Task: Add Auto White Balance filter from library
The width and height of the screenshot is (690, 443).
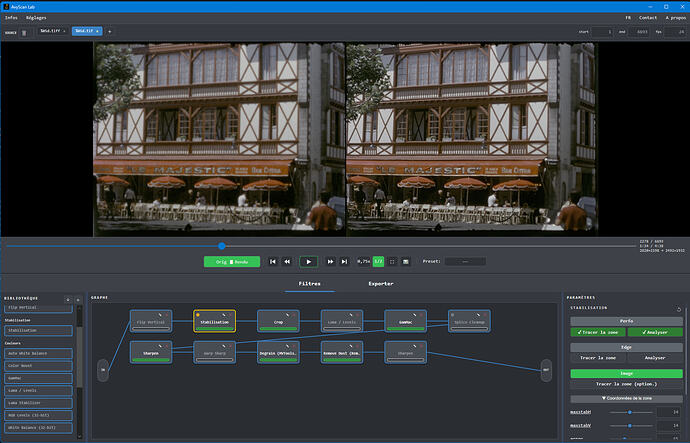Action: coord(38,353)
